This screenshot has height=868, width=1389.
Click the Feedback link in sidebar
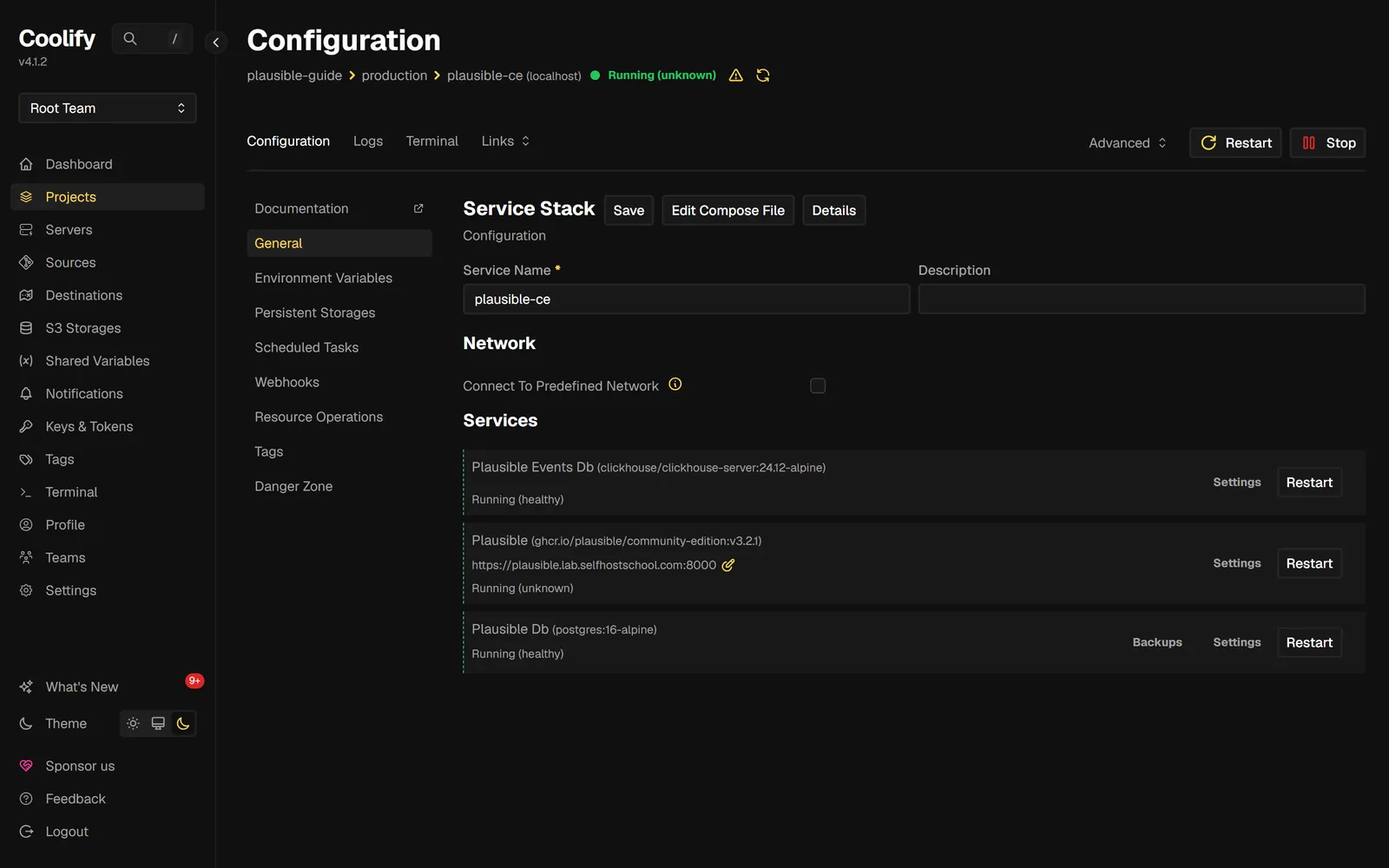click(x=76, y=799)
